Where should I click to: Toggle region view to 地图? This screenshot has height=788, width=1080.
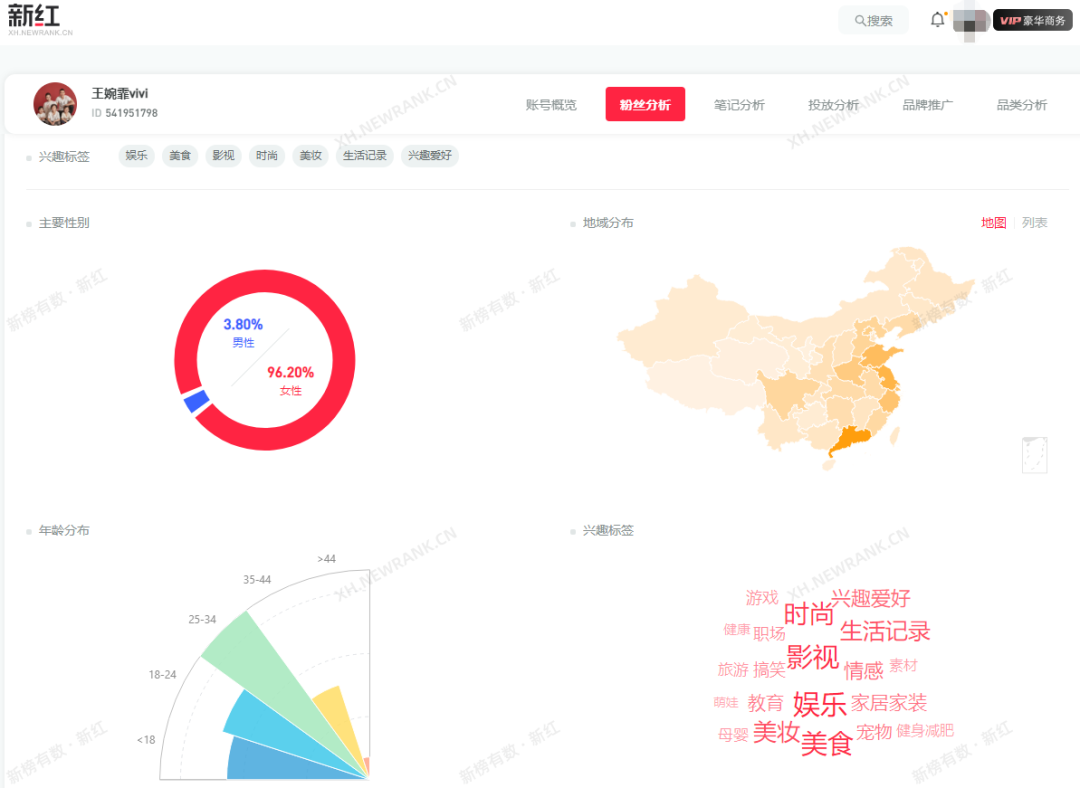(993, 222)
